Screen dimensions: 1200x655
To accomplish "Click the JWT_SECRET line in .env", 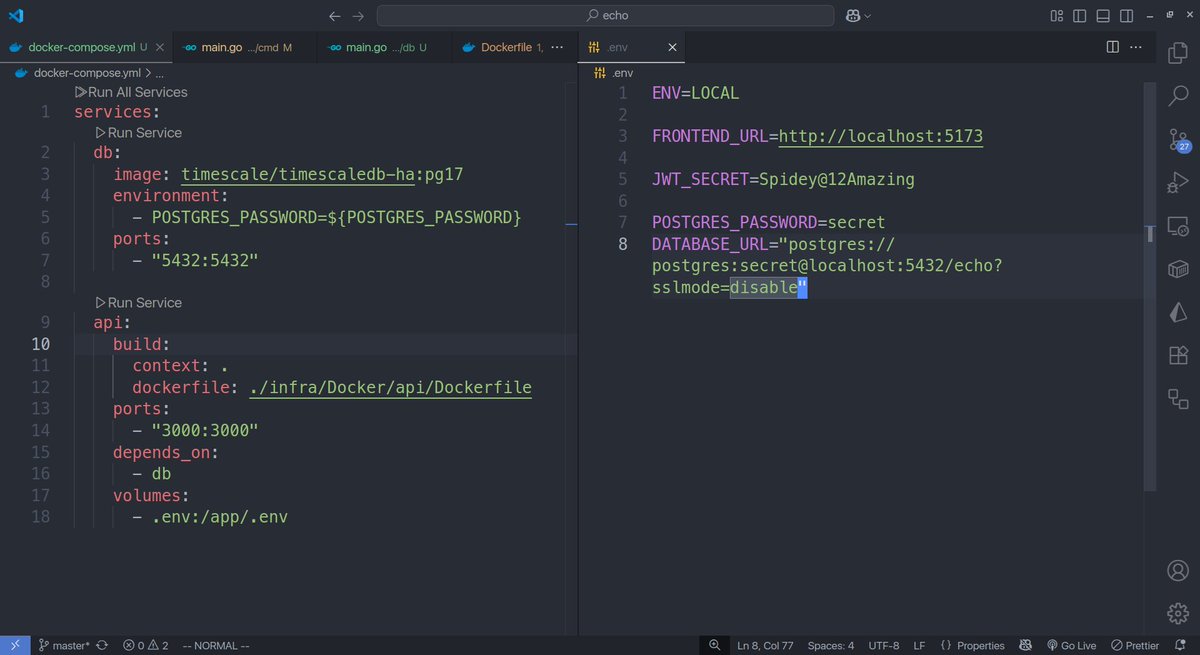I will pyautogui.click(x=783, y=179).
